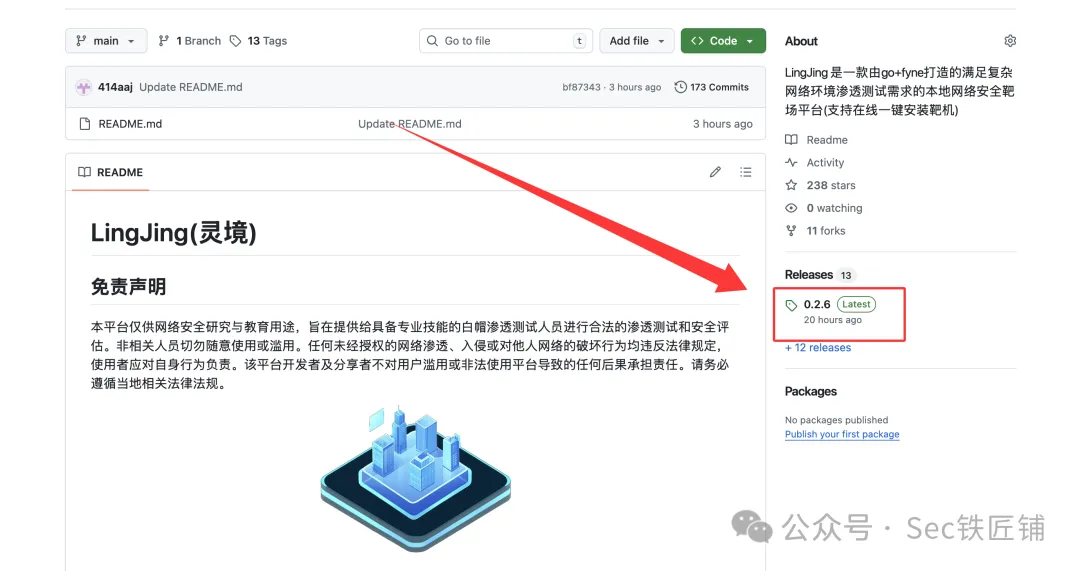Click the tag icon beside 13 Tags
Screen dimensions: 1080x571
click(x=236, y=41)
